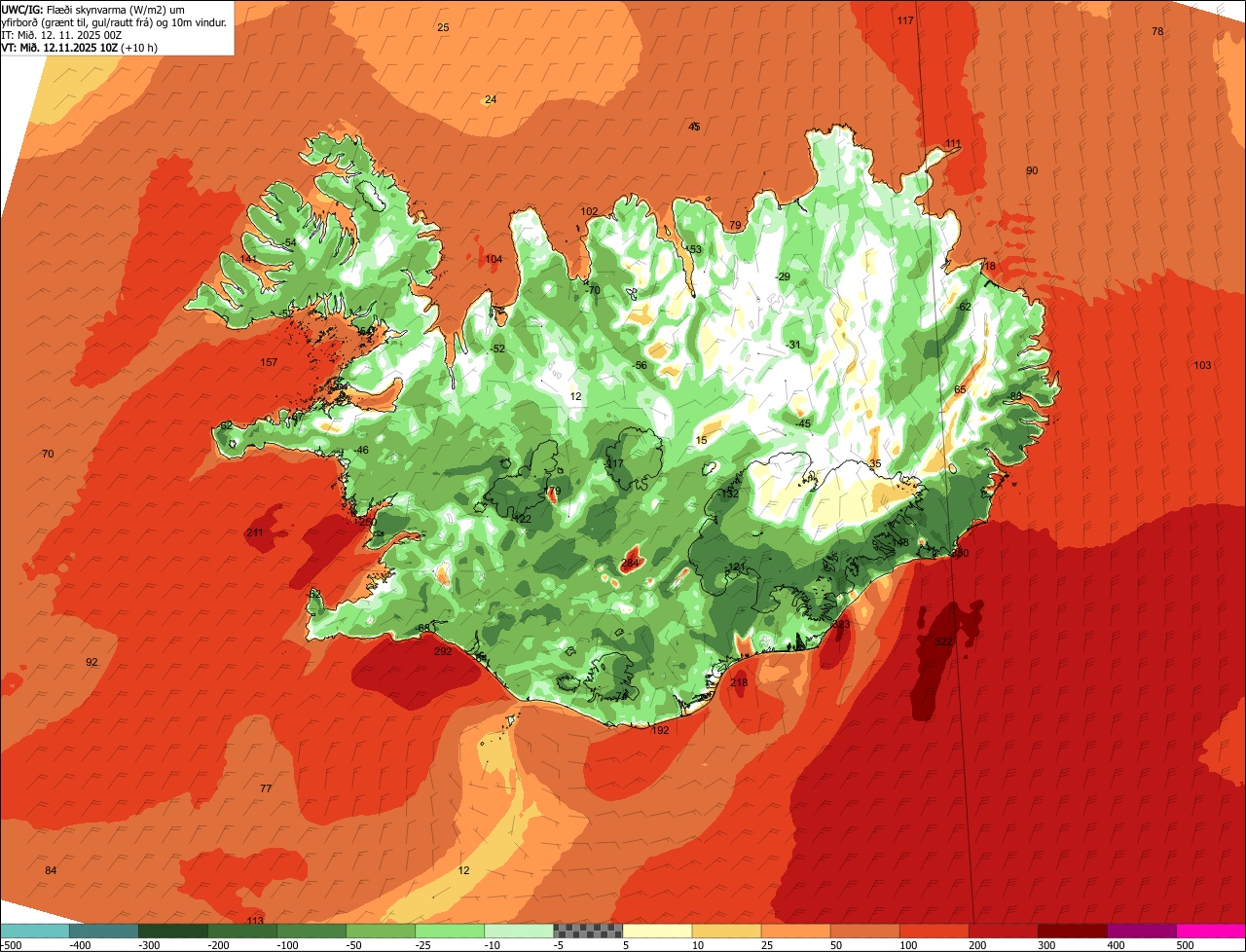
Task: Click the 'yfirborð (grænt til, gul/rautt frá)' line
Action: [x=116, y=21]
